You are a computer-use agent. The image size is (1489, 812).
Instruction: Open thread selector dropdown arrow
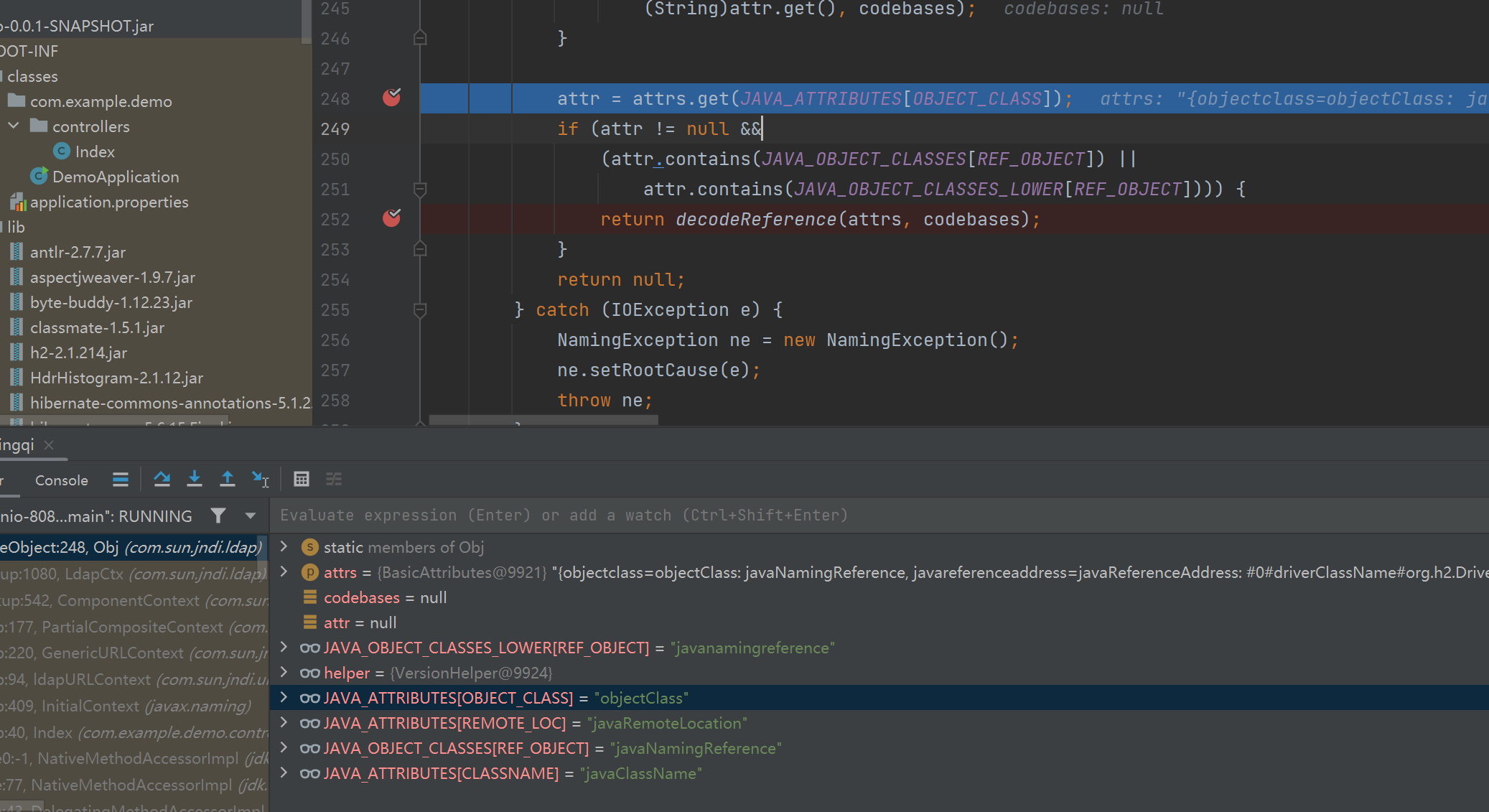[x=251, y=515]
